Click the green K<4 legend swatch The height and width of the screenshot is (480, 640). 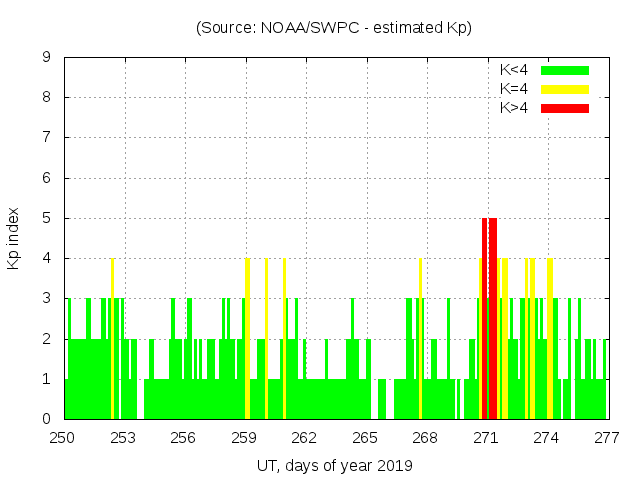(x=565, y=70)
